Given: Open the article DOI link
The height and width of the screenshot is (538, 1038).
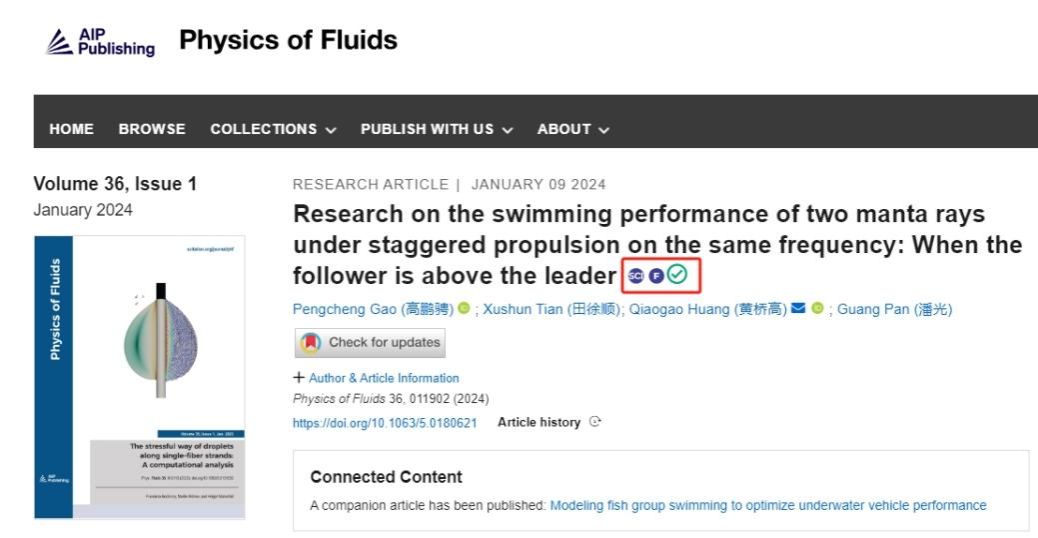Looking at the screenshot, I should [x=384, y=423].
